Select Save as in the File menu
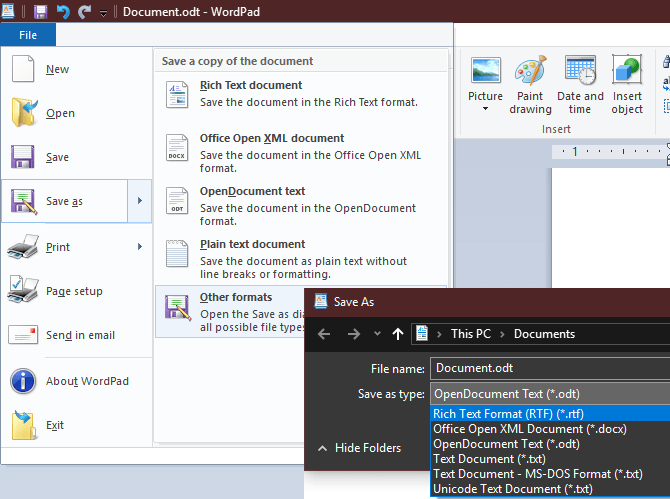This screenshot has width=670, height=499. pos(65,201)
